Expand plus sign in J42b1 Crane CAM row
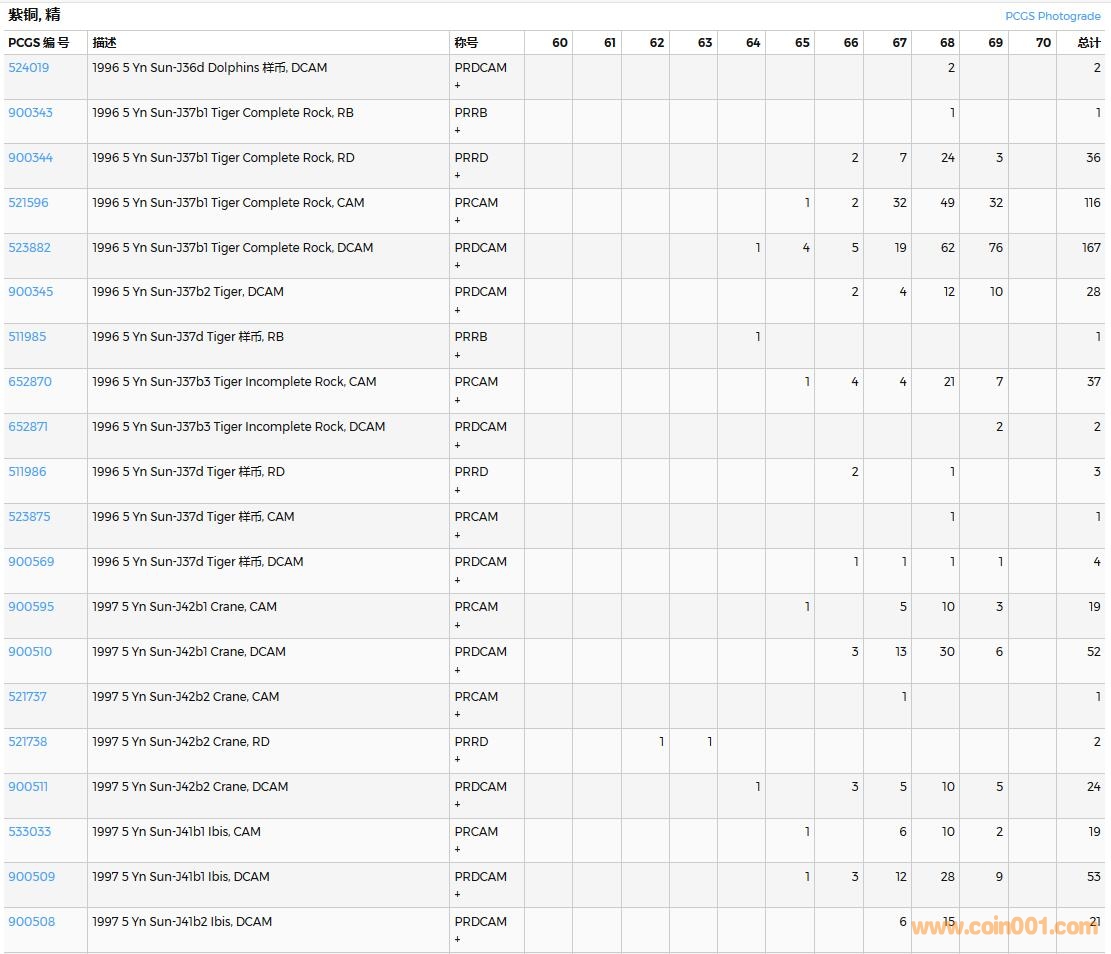This screenshot has width=1111, height=954. click(458, 625)
